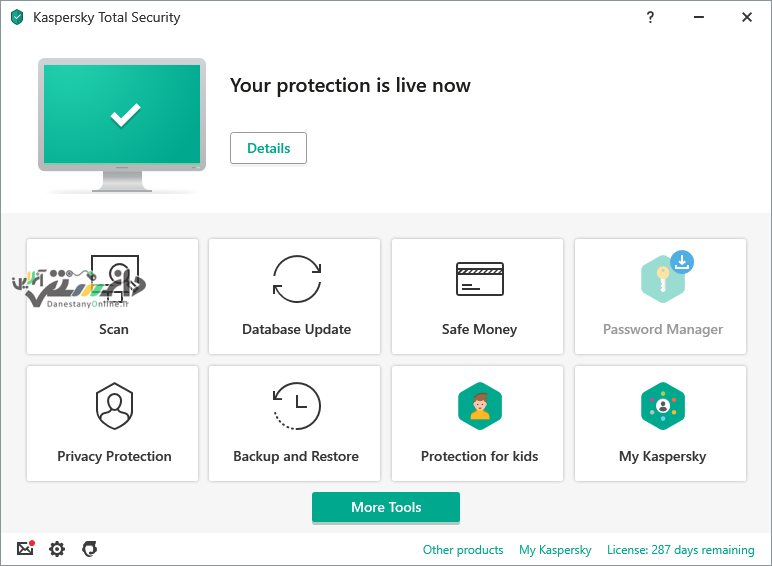Viewport: 772px width, 566px height.
Task: Open the Protection for kids icon
Action: [x=480, y=406]
